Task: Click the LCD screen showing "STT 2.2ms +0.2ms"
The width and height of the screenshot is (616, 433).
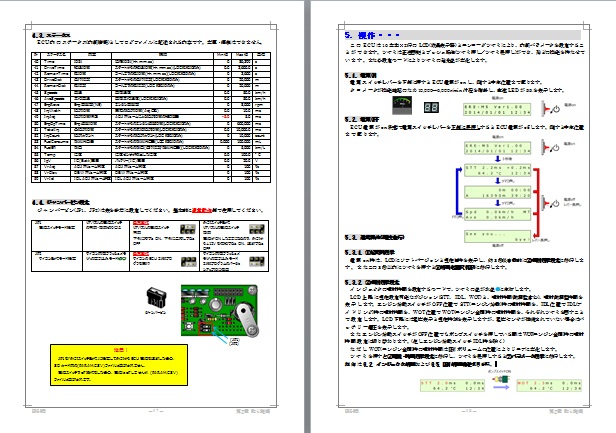Action: tap(497, 170)
